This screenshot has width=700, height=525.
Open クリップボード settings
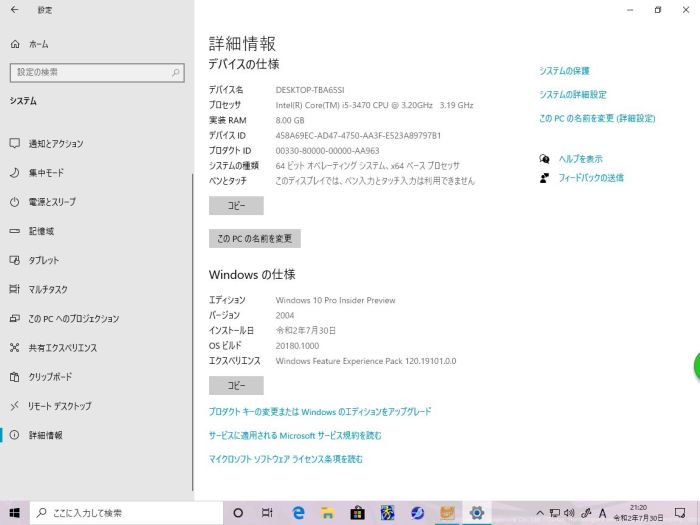click(x=50, y=377)
